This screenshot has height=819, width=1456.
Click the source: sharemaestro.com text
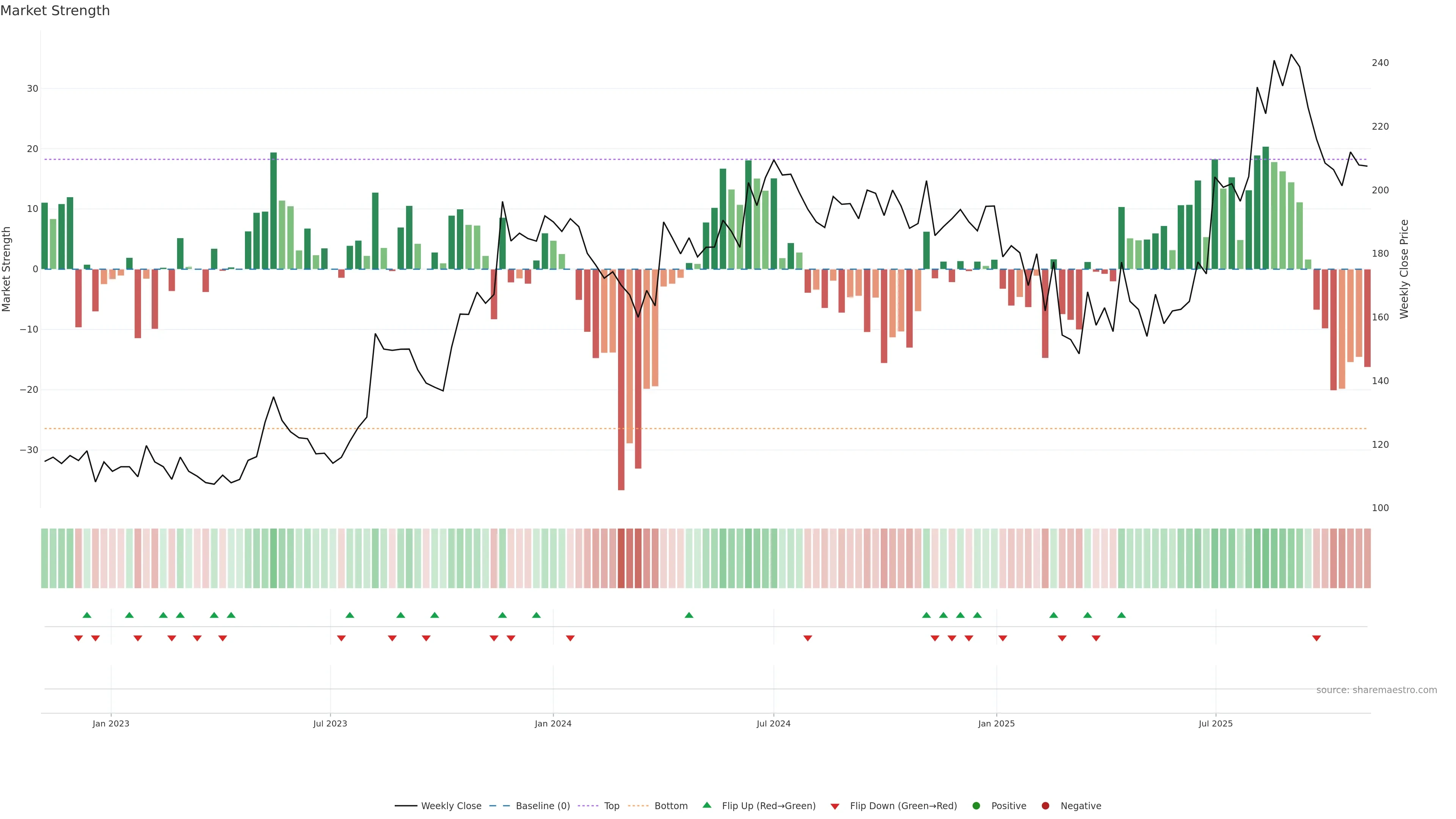click(x=1376, y=690)
